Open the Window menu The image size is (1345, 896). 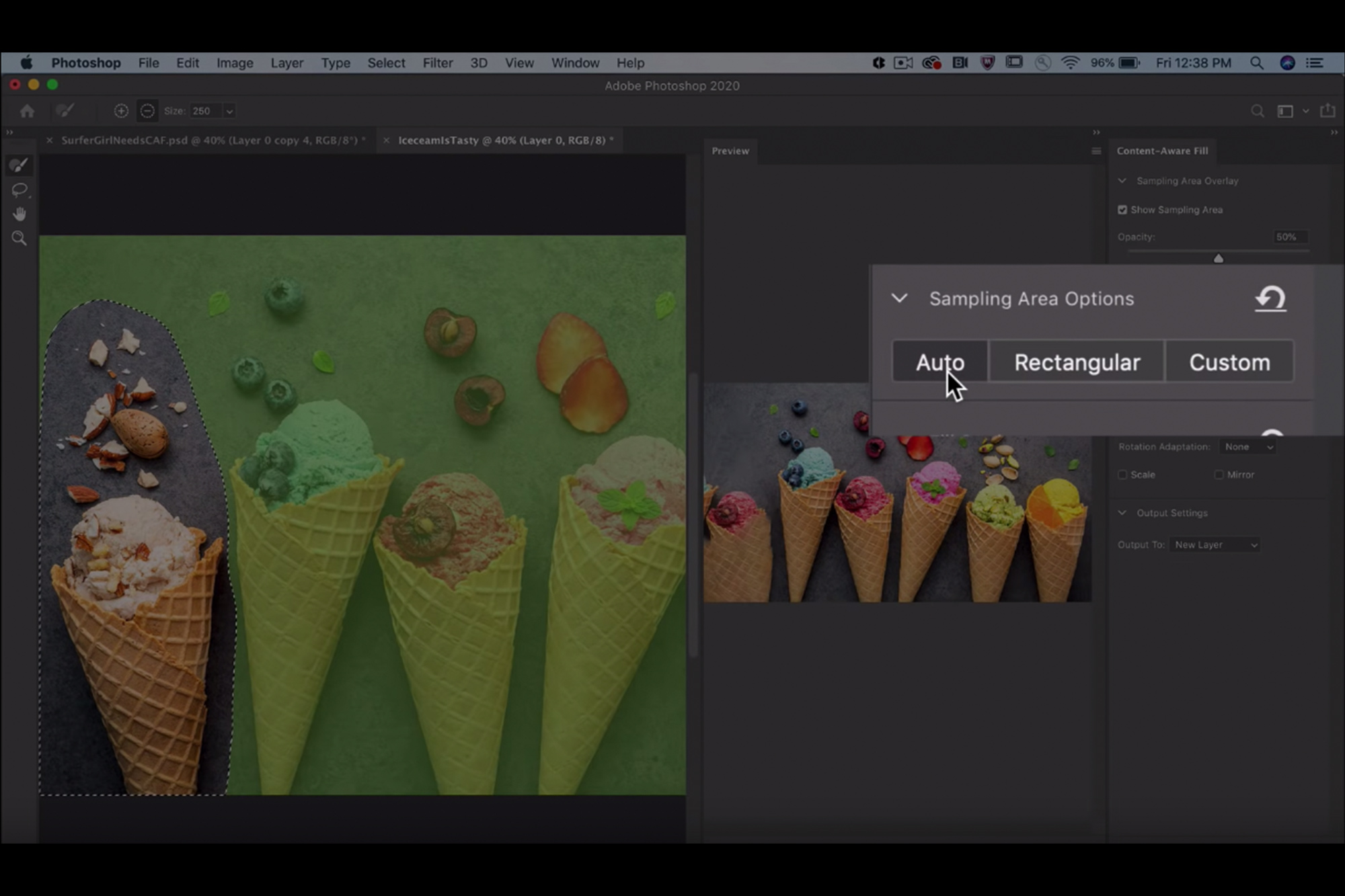pos(576,63)
